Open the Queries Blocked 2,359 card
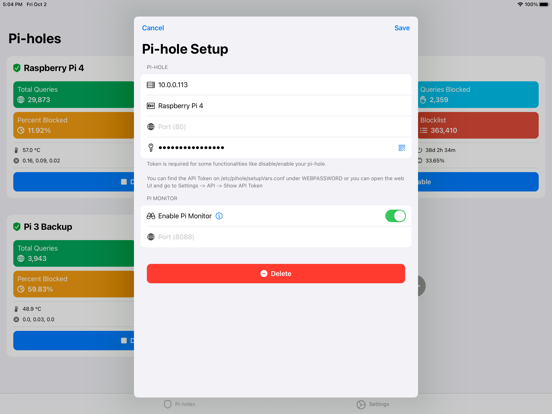Viewport: 552px width, 414px height. [478, 94]
